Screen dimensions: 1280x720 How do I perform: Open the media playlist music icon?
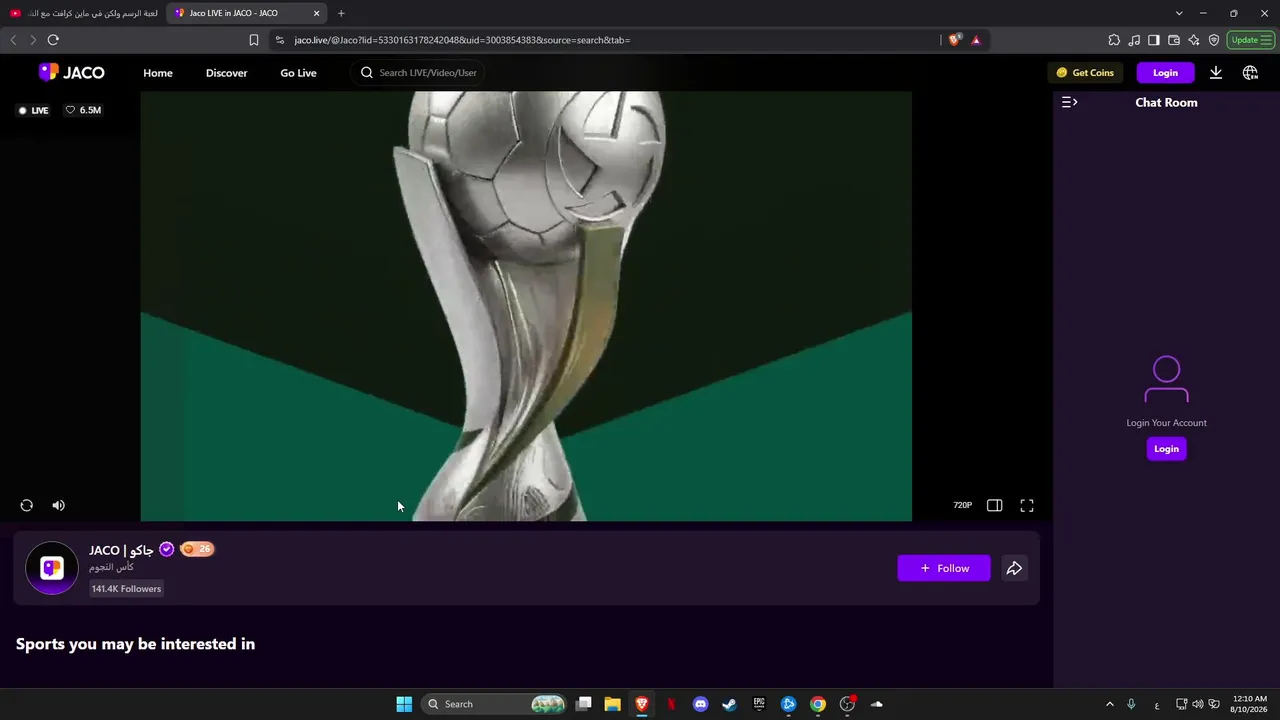(1134, 40)
